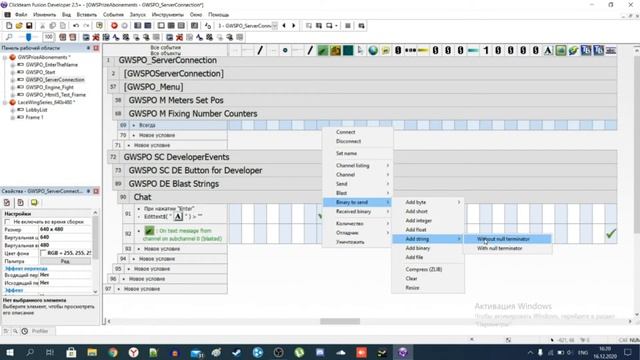Viewport: 640px width, 360px height.
Task: Open File Explorer from taskbar
Action: (x=92, y=352)
